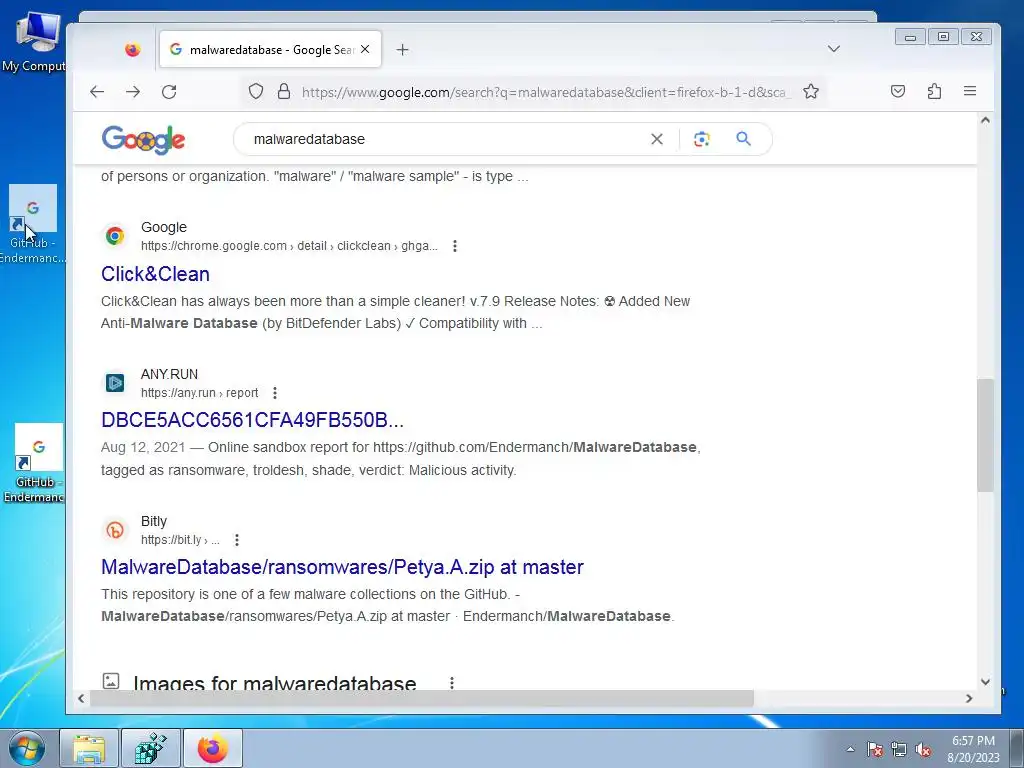
Task: Go back to the previous page
Action: click(97, 91)
